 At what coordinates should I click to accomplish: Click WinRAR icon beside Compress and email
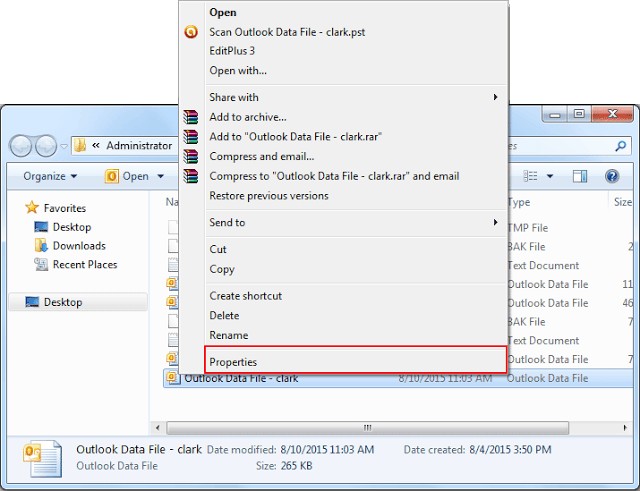coord(191,156)
